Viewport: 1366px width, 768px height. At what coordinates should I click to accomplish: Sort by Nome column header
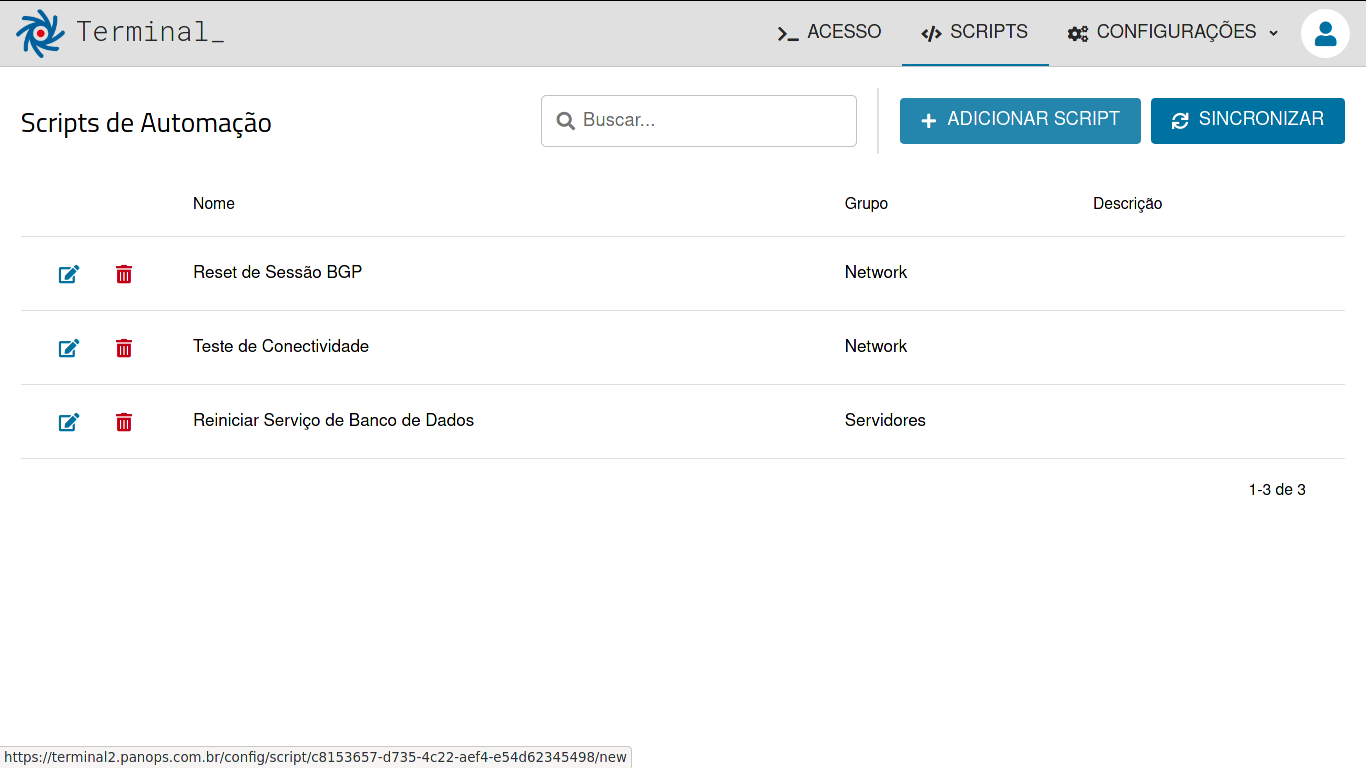click(x=214, y=203)
